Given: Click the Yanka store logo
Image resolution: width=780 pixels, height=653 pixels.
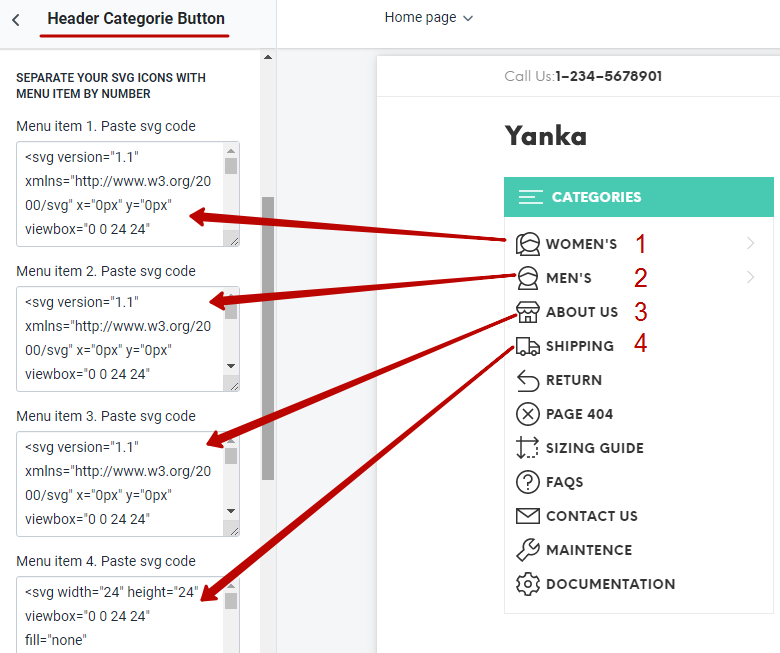Looking at the screenshot, I should (x=545, y=136).
